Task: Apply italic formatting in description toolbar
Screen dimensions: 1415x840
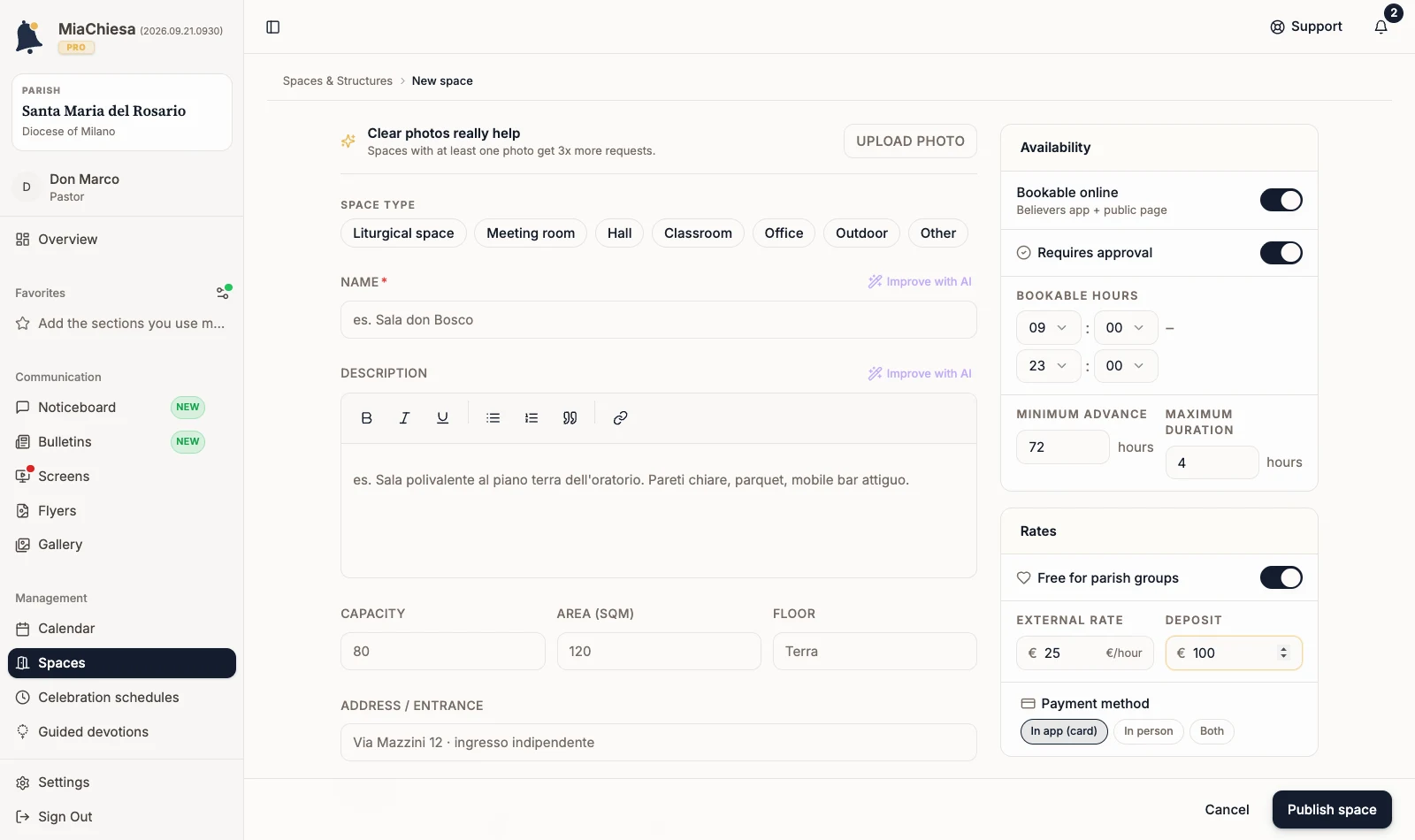Action: point(404,418)
